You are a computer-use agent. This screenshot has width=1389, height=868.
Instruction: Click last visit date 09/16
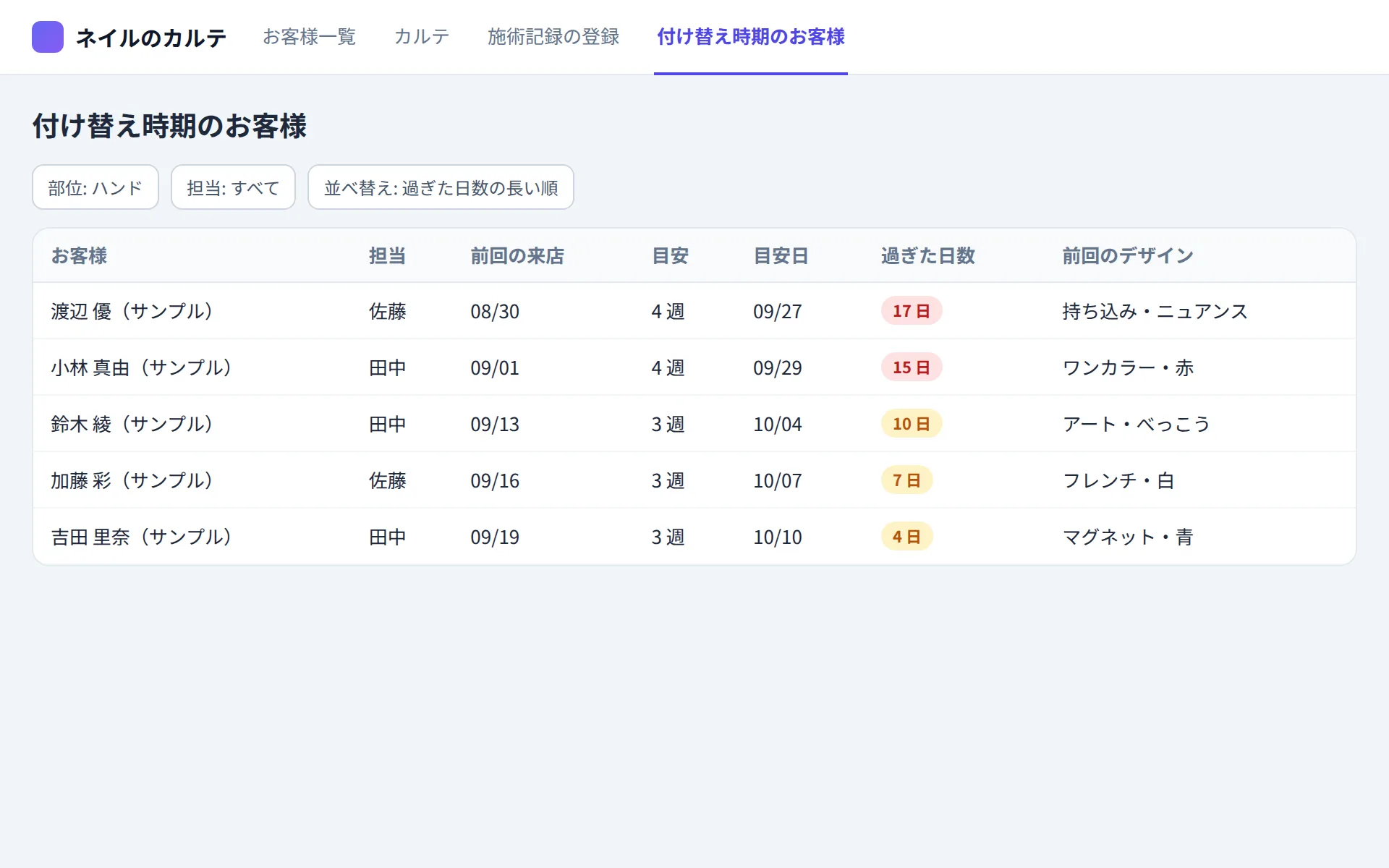495,481
